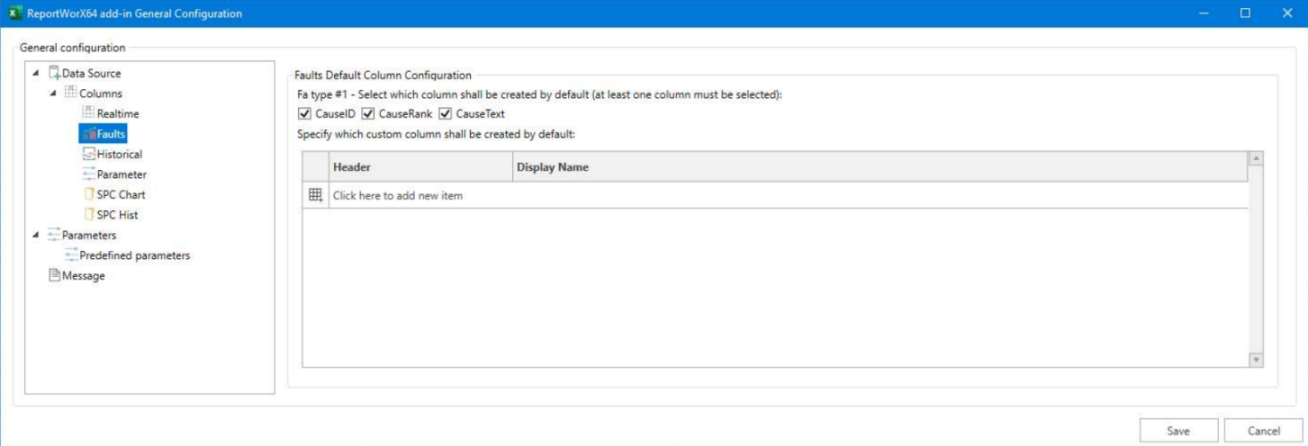The image size is (1308, 446).
Task: Click the Data Source tree icon
Action: [55, 73]
